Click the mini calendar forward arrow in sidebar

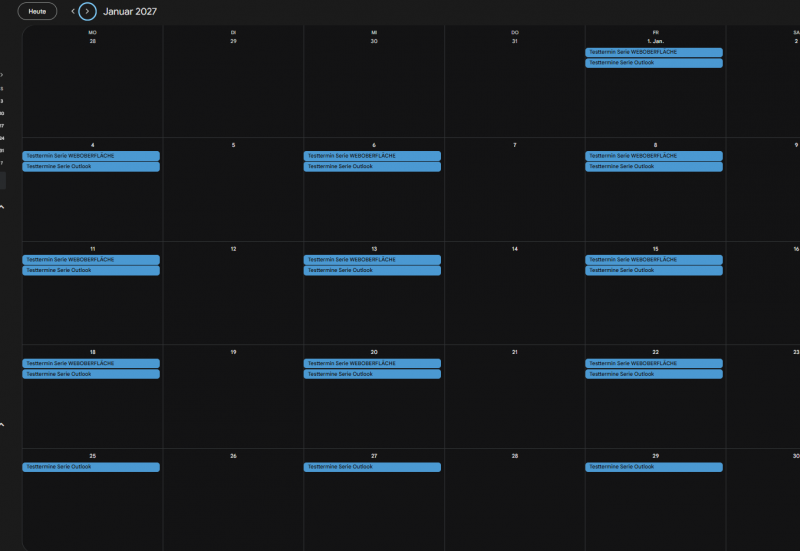point(2,75)
